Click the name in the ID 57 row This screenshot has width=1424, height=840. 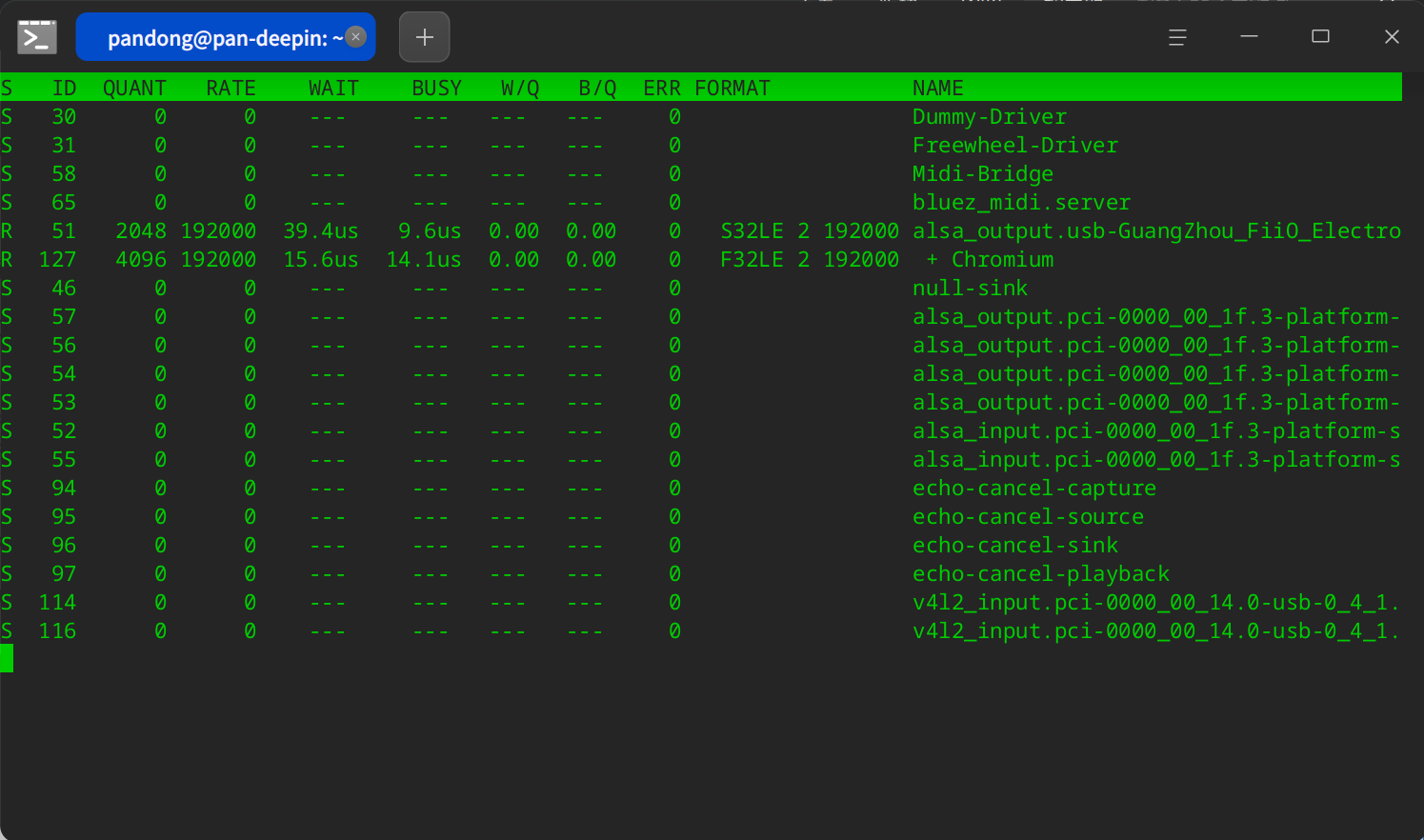click(1156, 316)
